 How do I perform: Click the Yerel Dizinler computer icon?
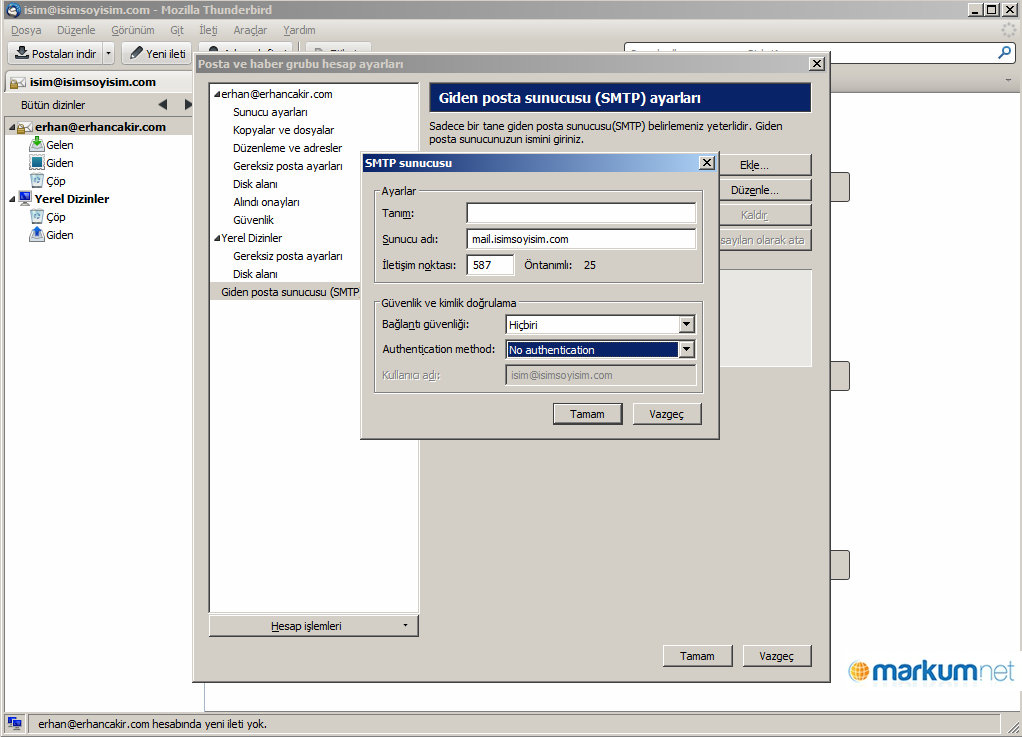coord(25,198)
